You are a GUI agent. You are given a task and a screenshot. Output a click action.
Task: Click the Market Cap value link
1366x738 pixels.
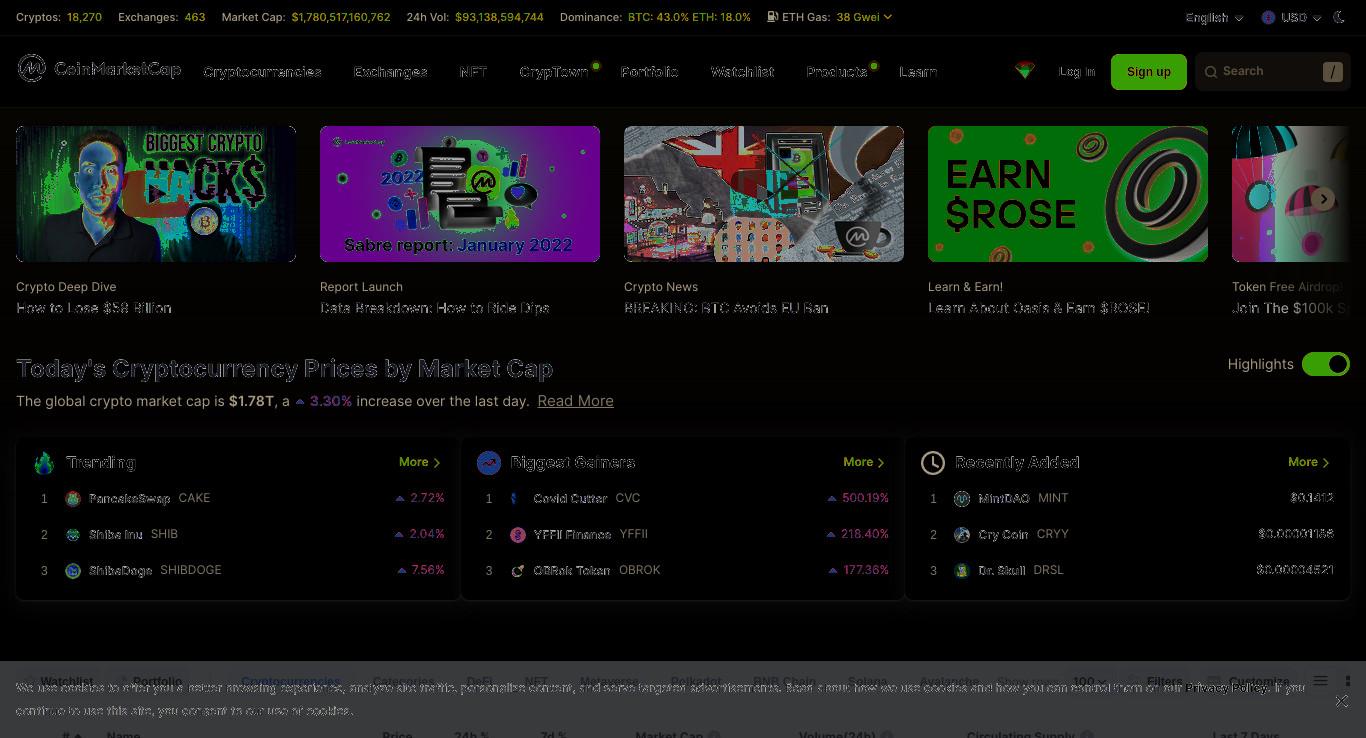click(341, 17)
